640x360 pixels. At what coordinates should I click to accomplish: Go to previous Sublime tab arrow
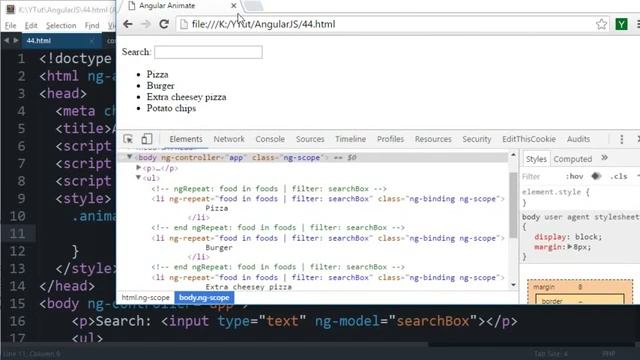(6, 40)
